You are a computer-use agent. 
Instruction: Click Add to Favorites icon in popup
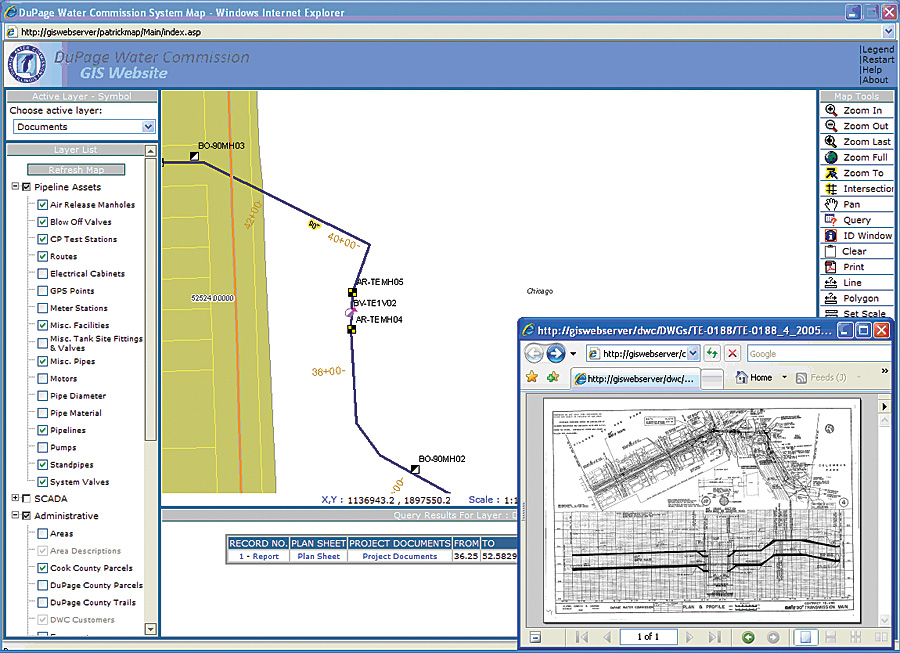coord(553,377)
